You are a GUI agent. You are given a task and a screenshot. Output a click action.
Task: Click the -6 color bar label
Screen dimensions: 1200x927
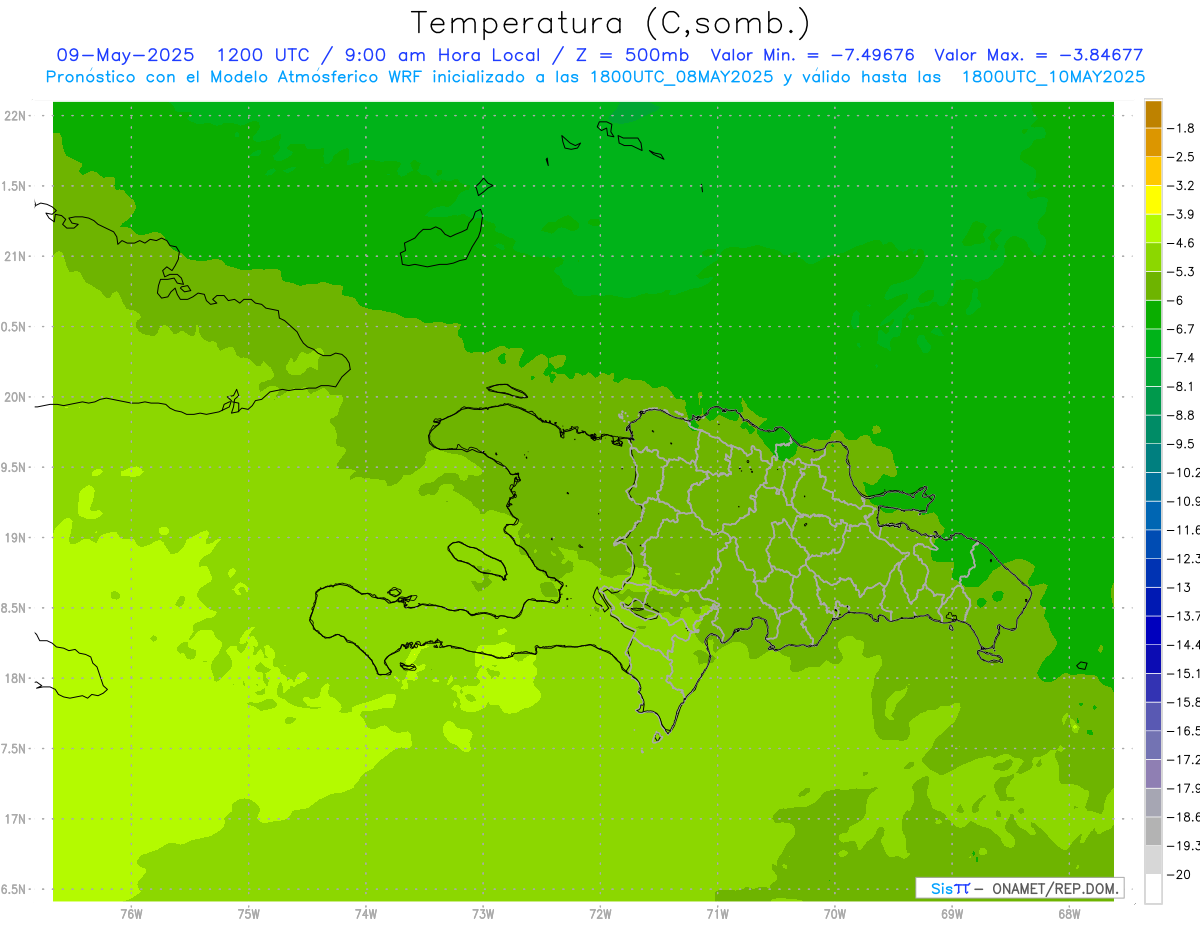coord(1176,301)
